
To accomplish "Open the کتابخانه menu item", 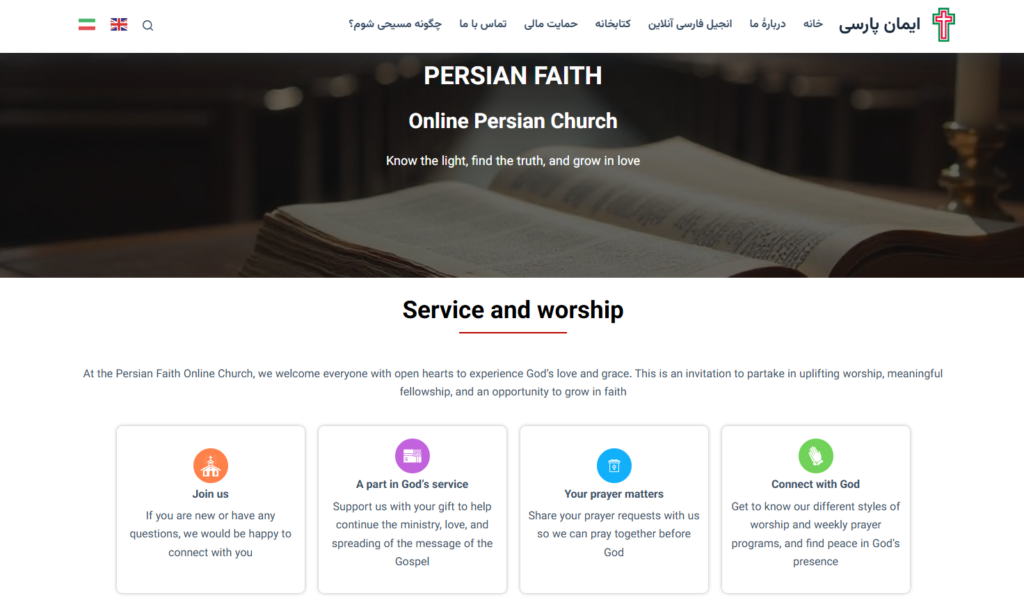I will [x=613, y=24].
